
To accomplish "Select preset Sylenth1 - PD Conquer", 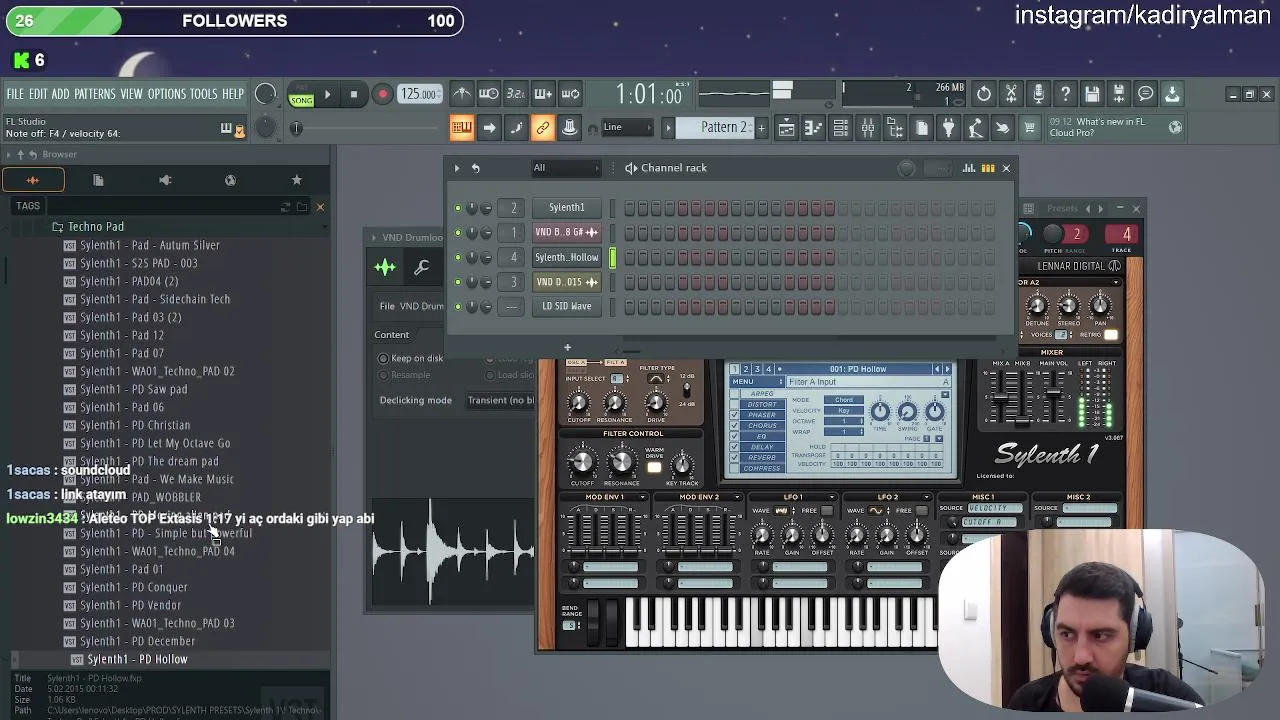I will [x=134, y=587].
